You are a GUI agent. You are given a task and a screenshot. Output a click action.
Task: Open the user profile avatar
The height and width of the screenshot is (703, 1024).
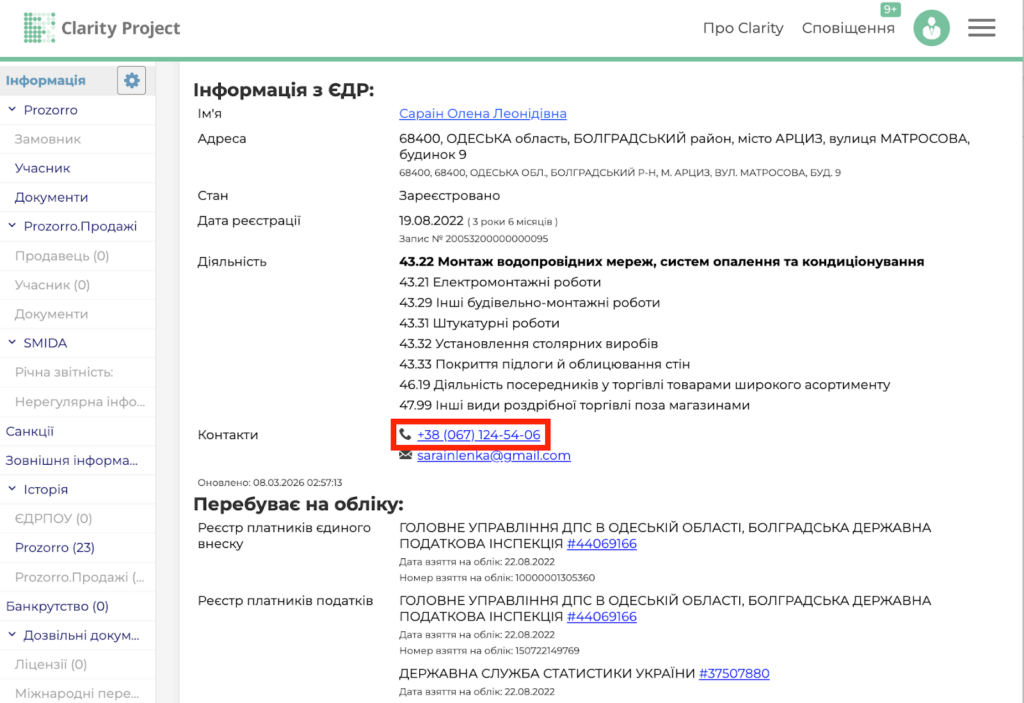click(931, 28)
